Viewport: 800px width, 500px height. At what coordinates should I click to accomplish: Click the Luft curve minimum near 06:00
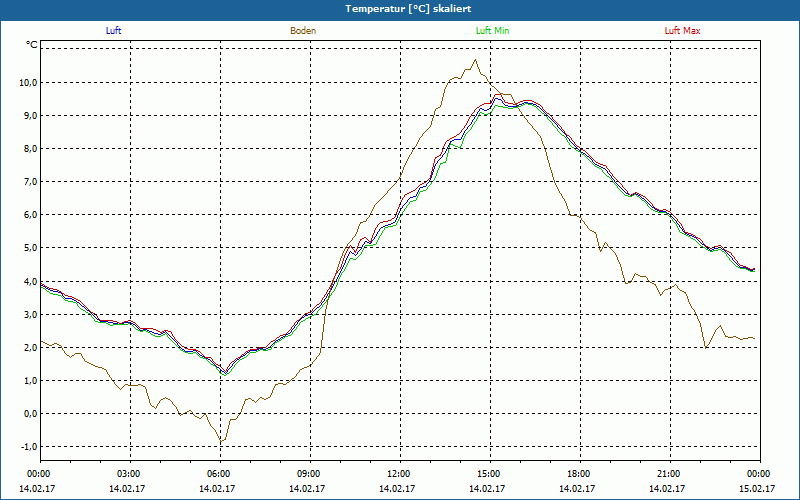[224, 373]
